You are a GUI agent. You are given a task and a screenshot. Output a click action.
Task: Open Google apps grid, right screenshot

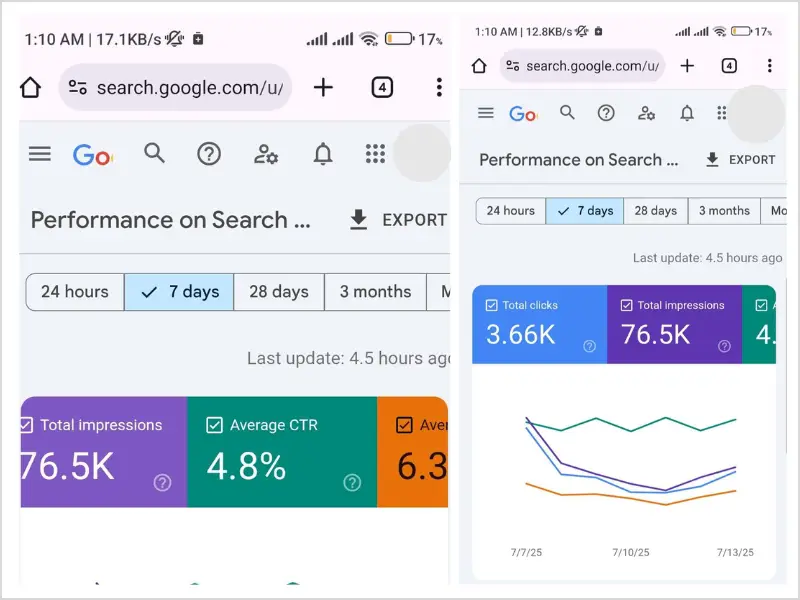click(x=721, y=113)
